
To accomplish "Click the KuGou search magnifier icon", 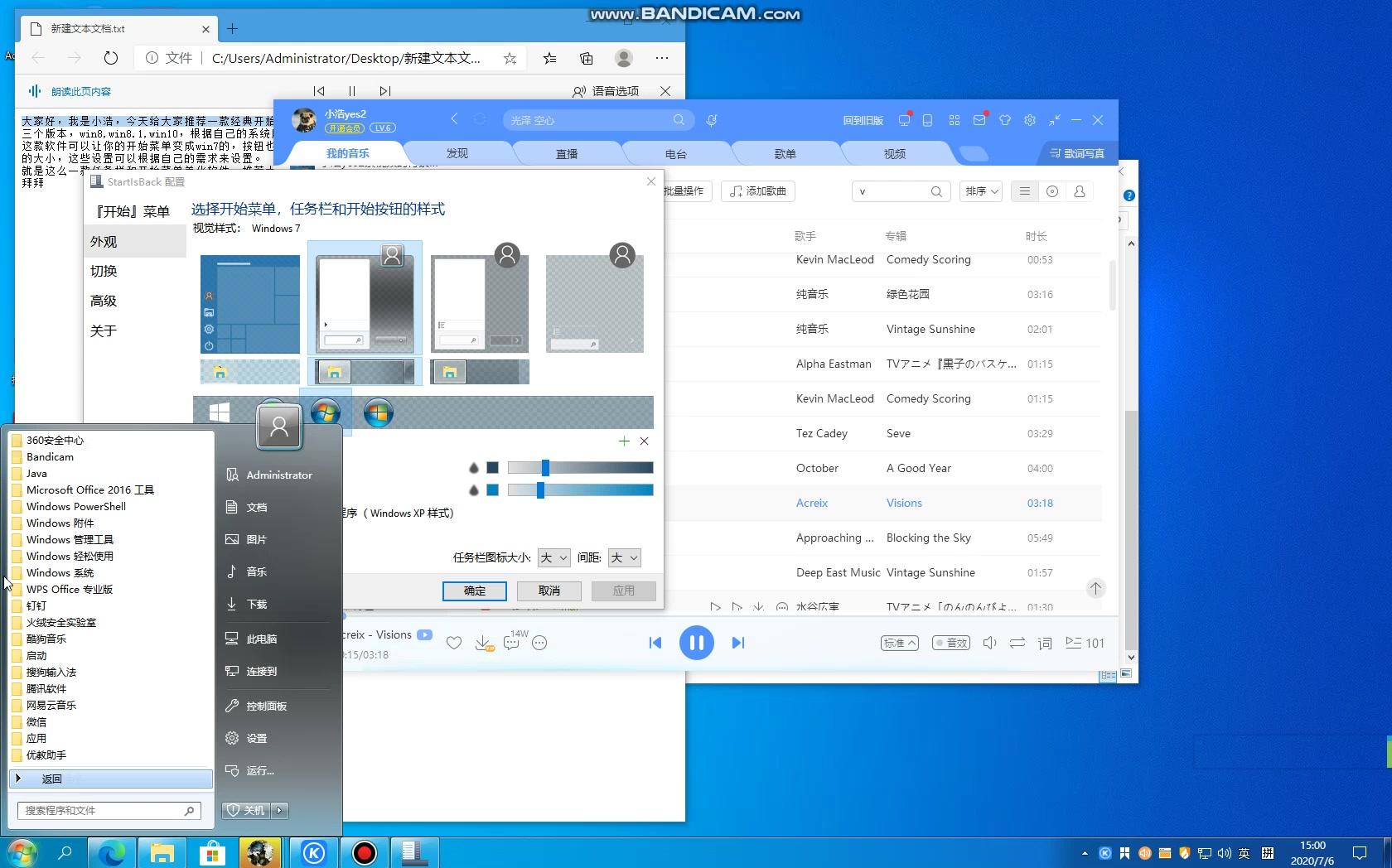I will pyautogui.click(x=679, y=120).
